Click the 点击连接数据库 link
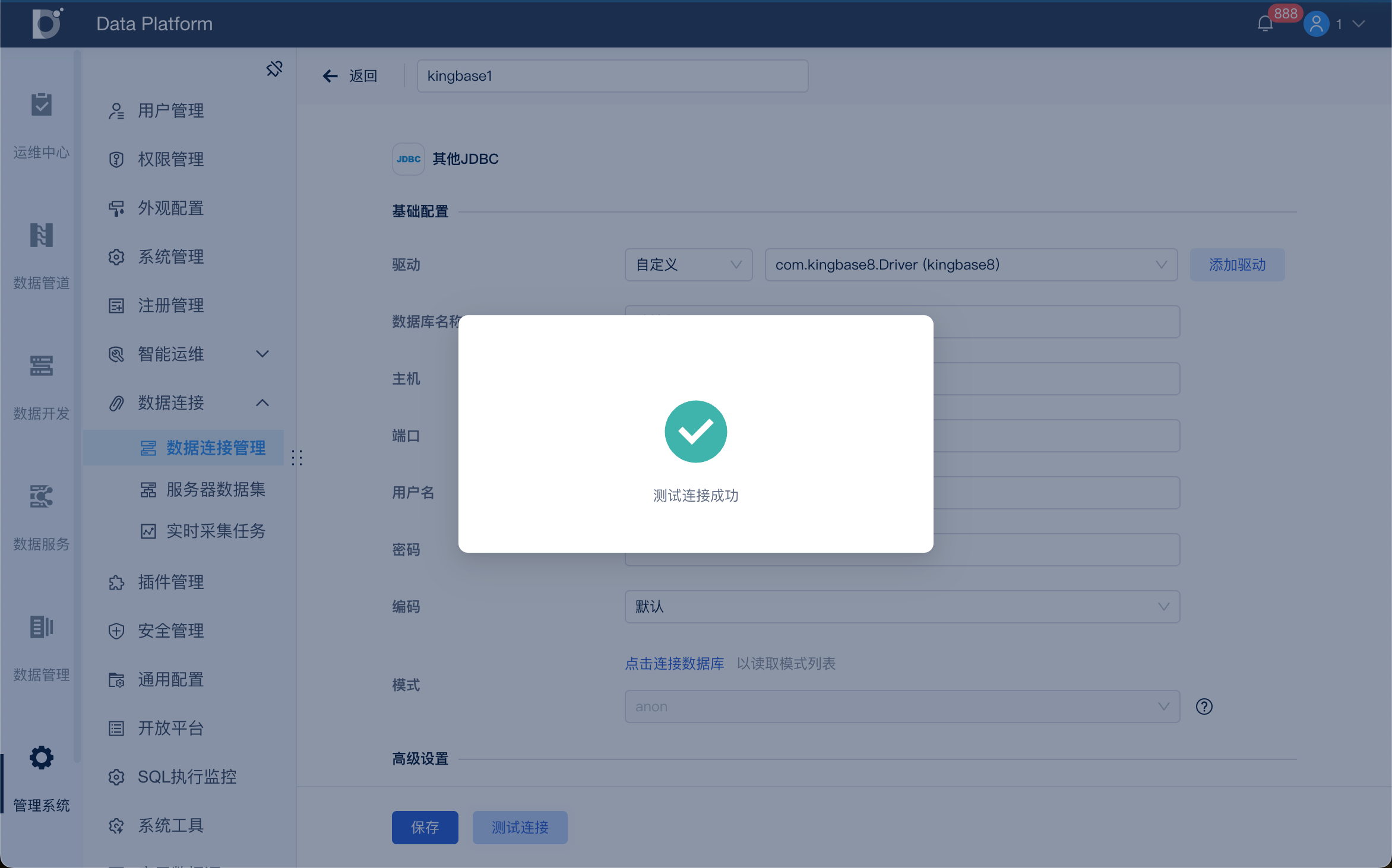 click(x=674, y=664)
